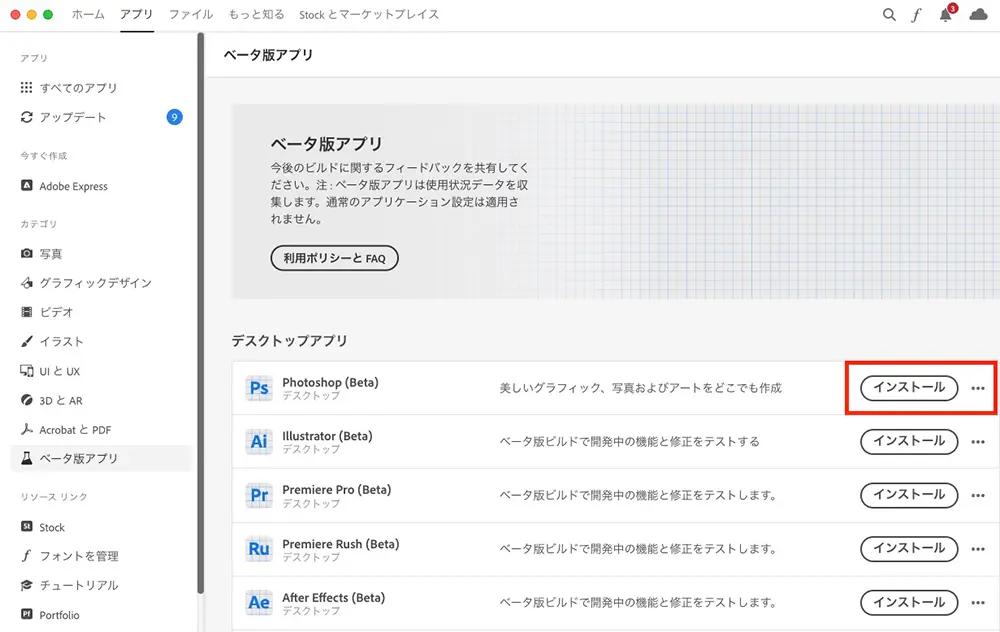Click the チュートリアル graduation cap icon

pos(26,585)
